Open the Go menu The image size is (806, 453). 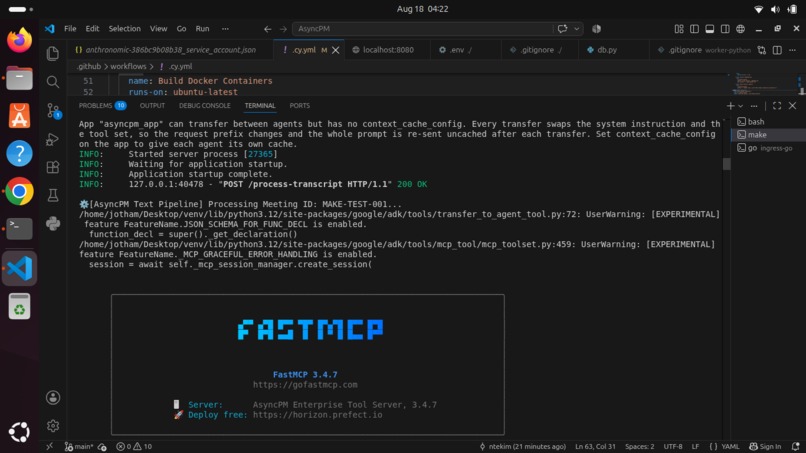click(181, 29)
